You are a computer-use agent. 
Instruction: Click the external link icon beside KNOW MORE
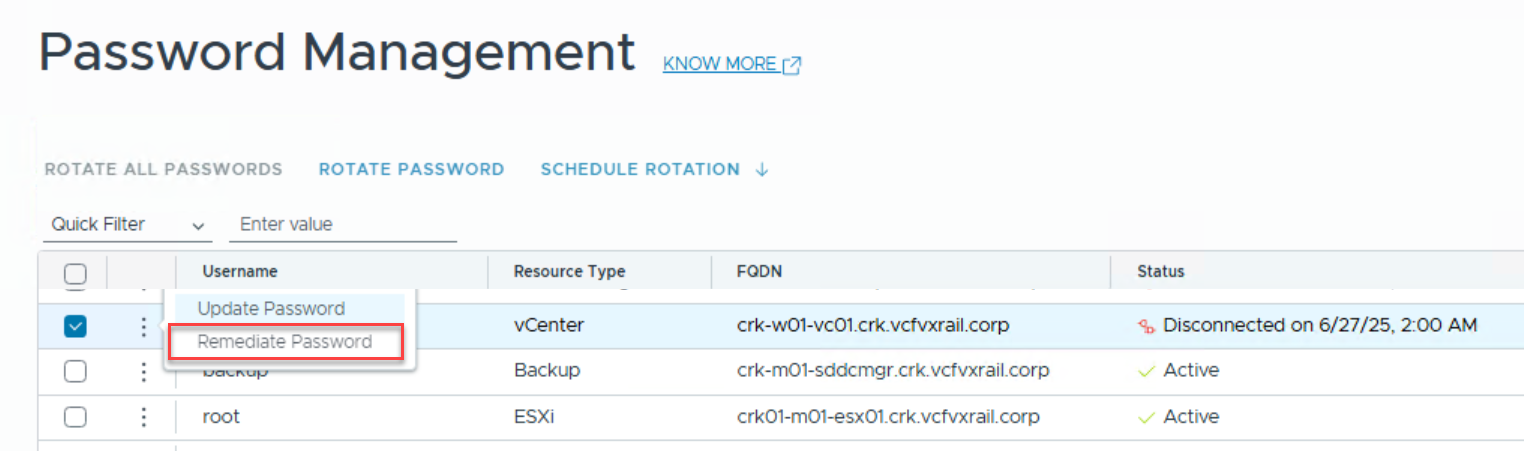792,65
